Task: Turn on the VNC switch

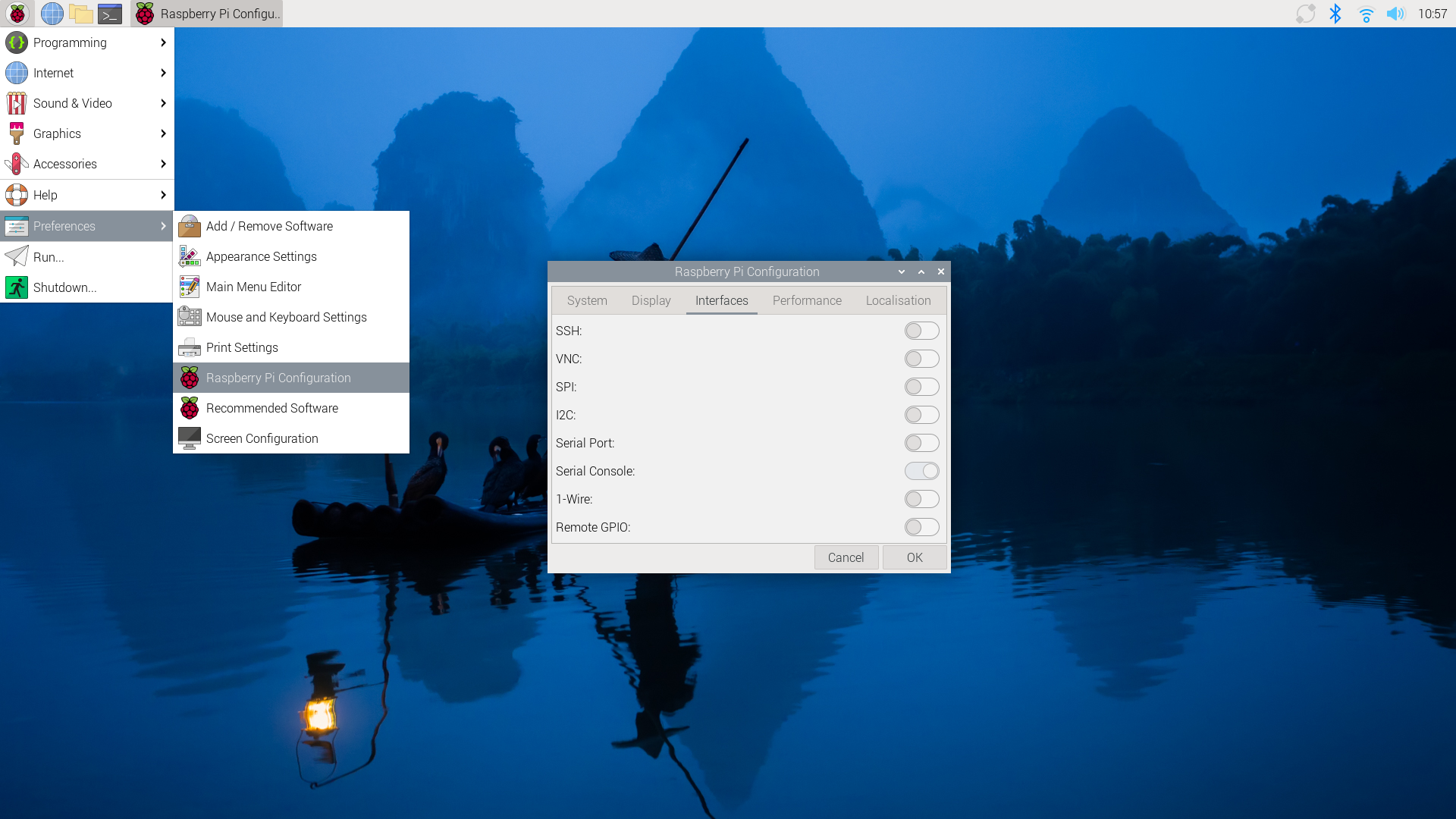Action: [921, 359]
